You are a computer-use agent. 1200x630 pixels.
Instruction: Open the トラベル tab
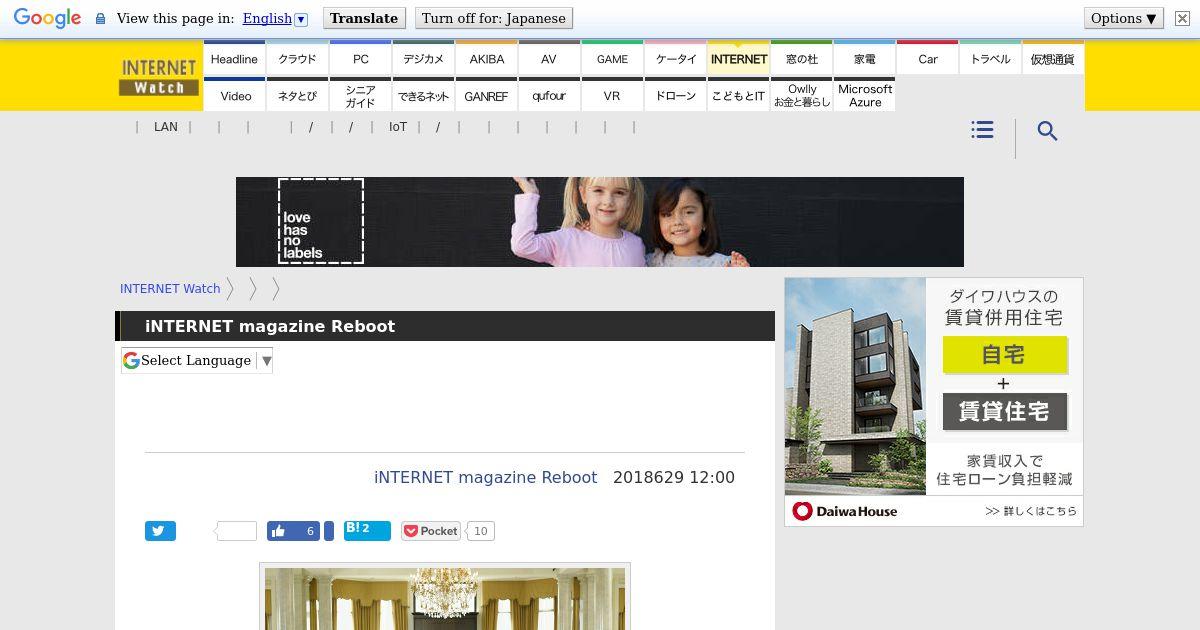990,59
